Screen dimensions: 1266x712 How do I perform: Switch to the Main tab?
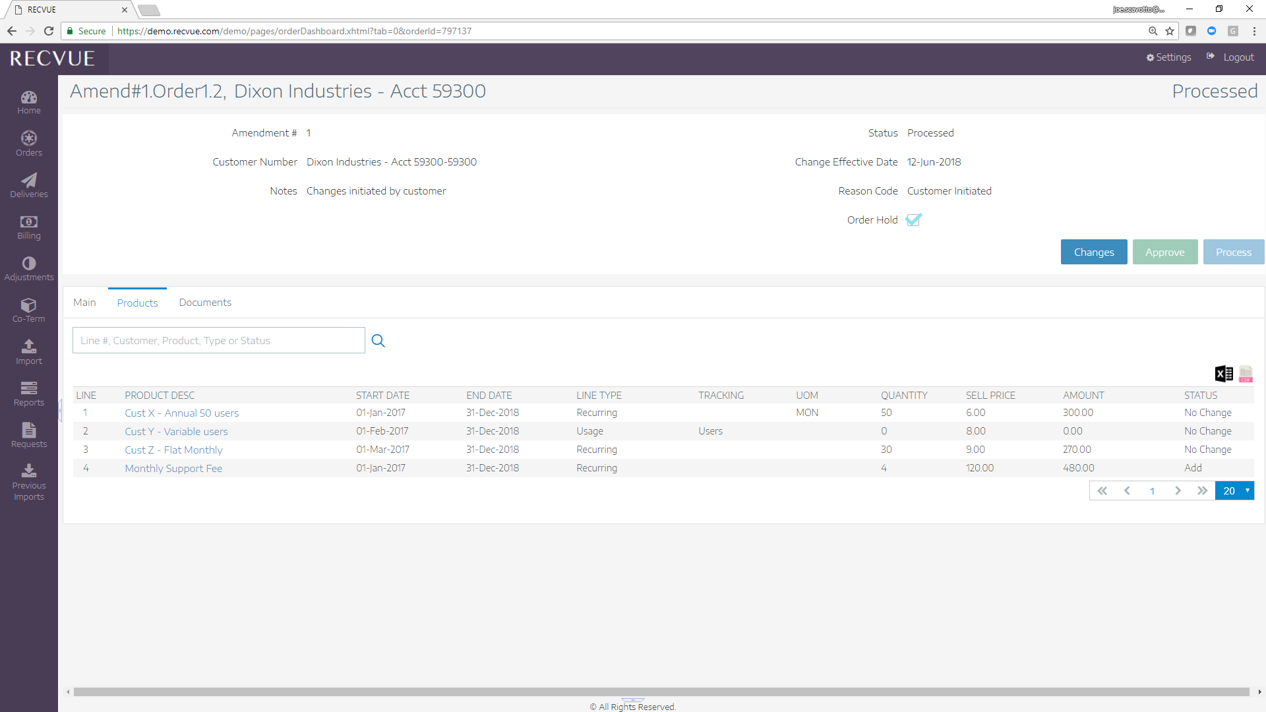84,302
